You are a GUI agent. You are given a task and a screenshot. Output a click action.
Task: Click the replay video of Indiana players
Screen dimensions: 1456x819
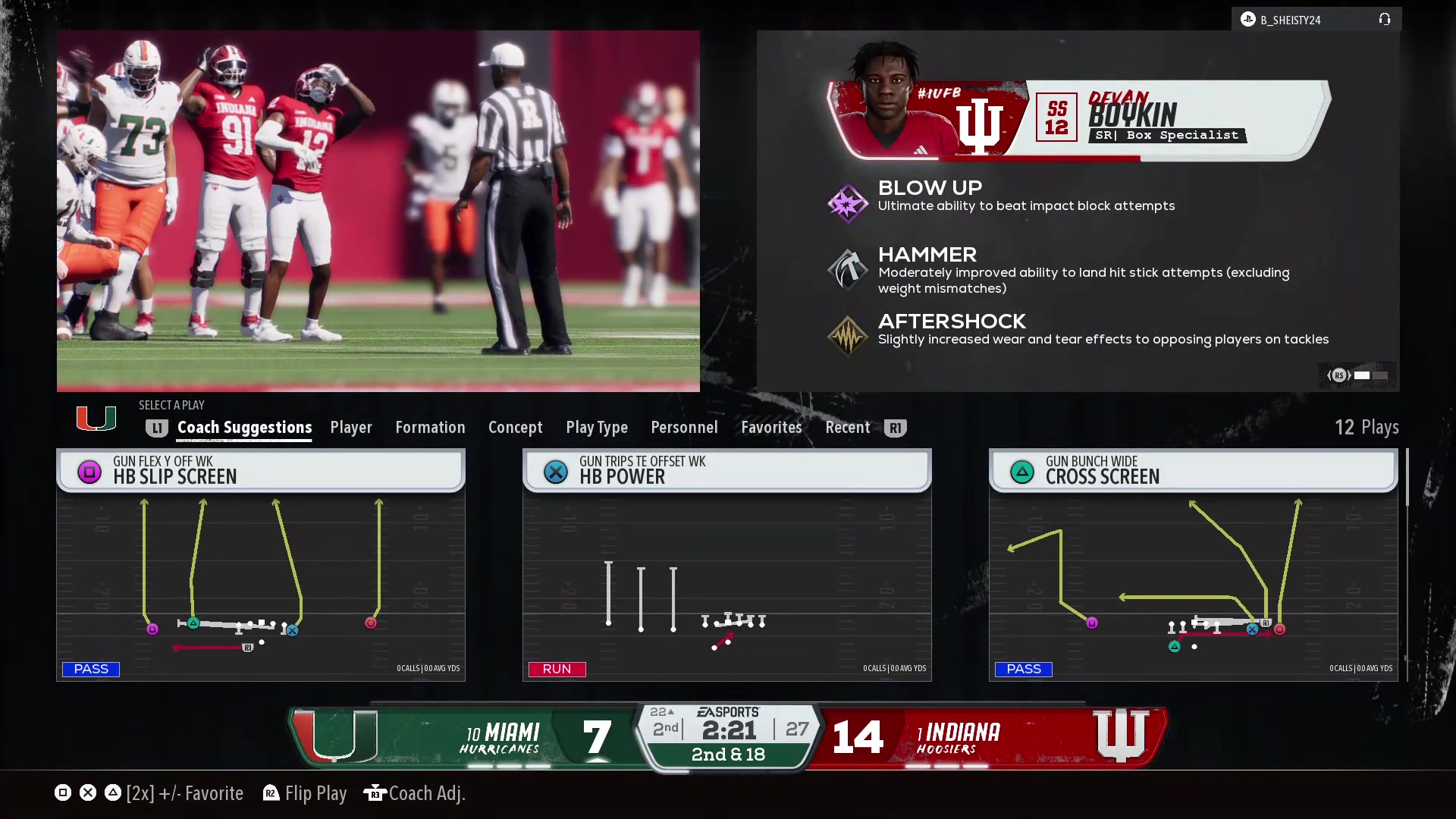[378, 211]
